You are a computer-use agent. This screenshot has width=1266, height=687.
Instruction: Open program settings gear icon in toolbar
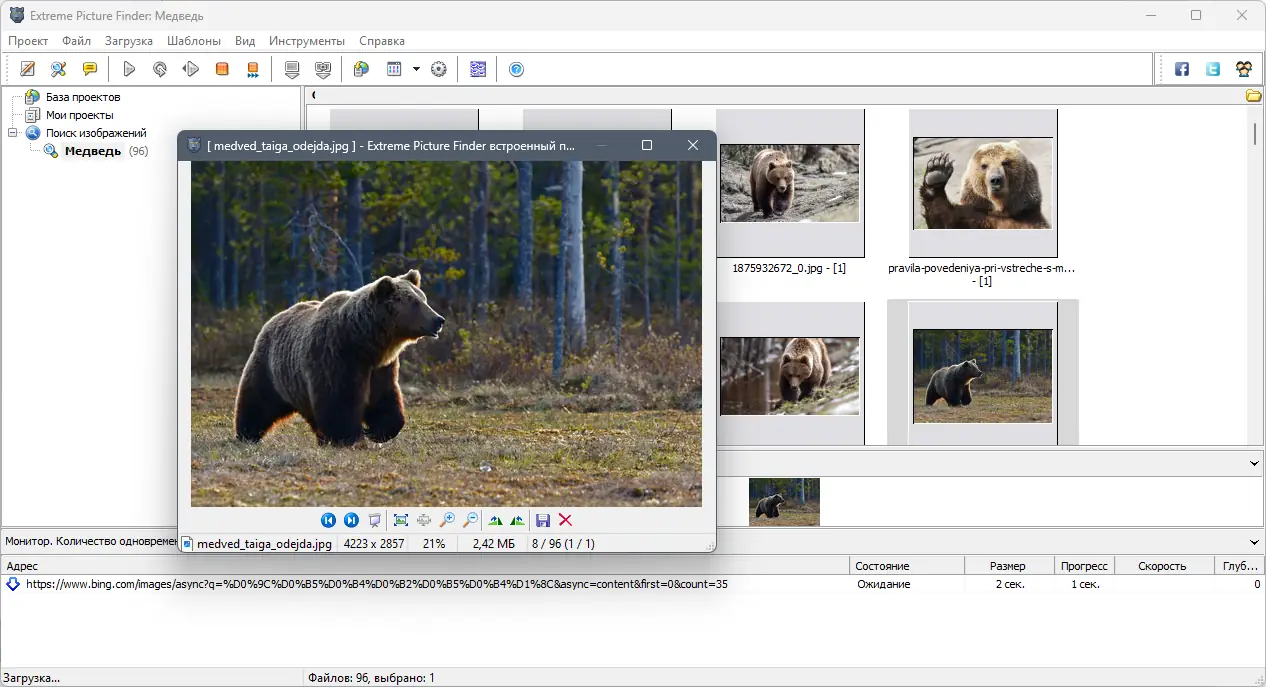tap(438, 69)
